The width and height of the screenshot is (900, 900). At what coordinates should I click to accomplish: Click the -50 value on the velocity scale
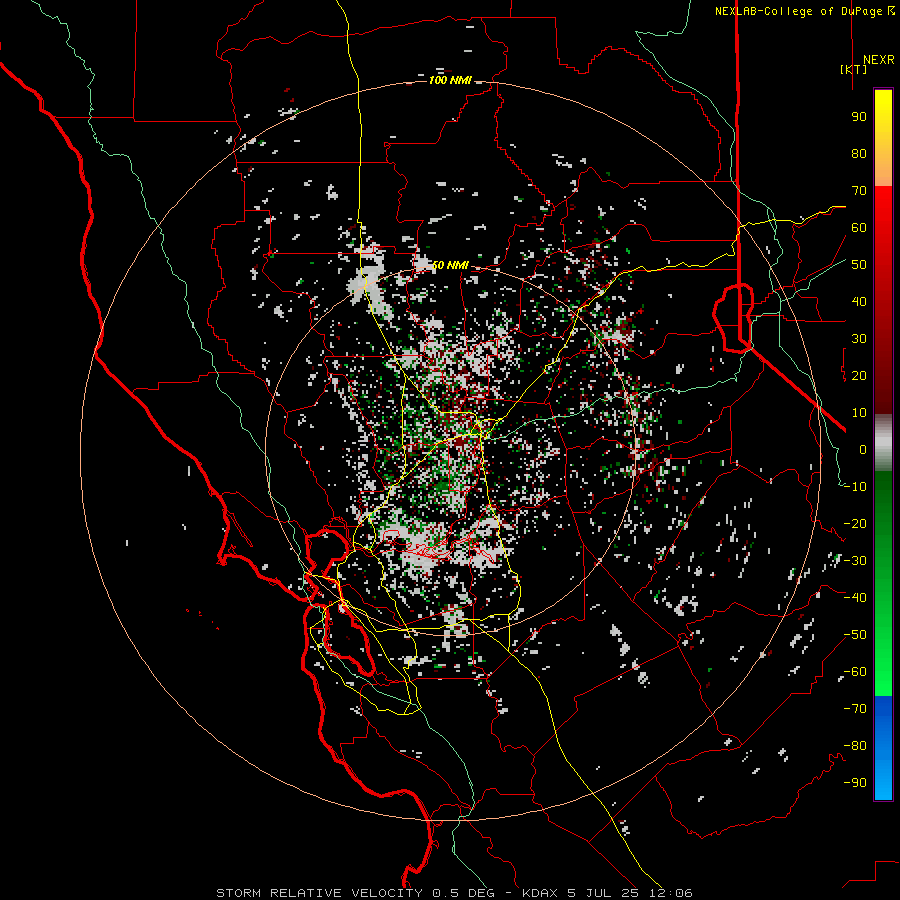(x=855, y=635)
